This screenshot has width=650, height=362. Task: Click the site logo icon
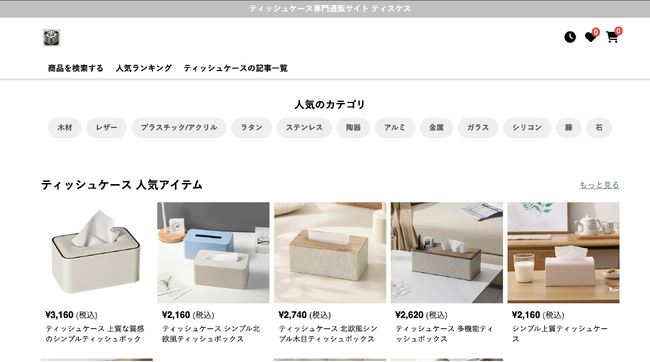(52, 38)
